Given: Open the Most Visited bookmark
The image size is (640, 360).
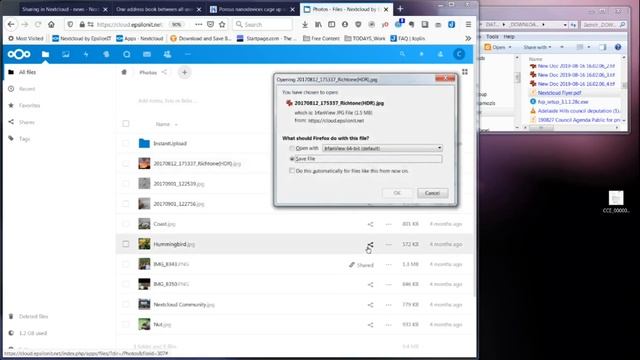Looking at the screenshot, I should [26, 38].
